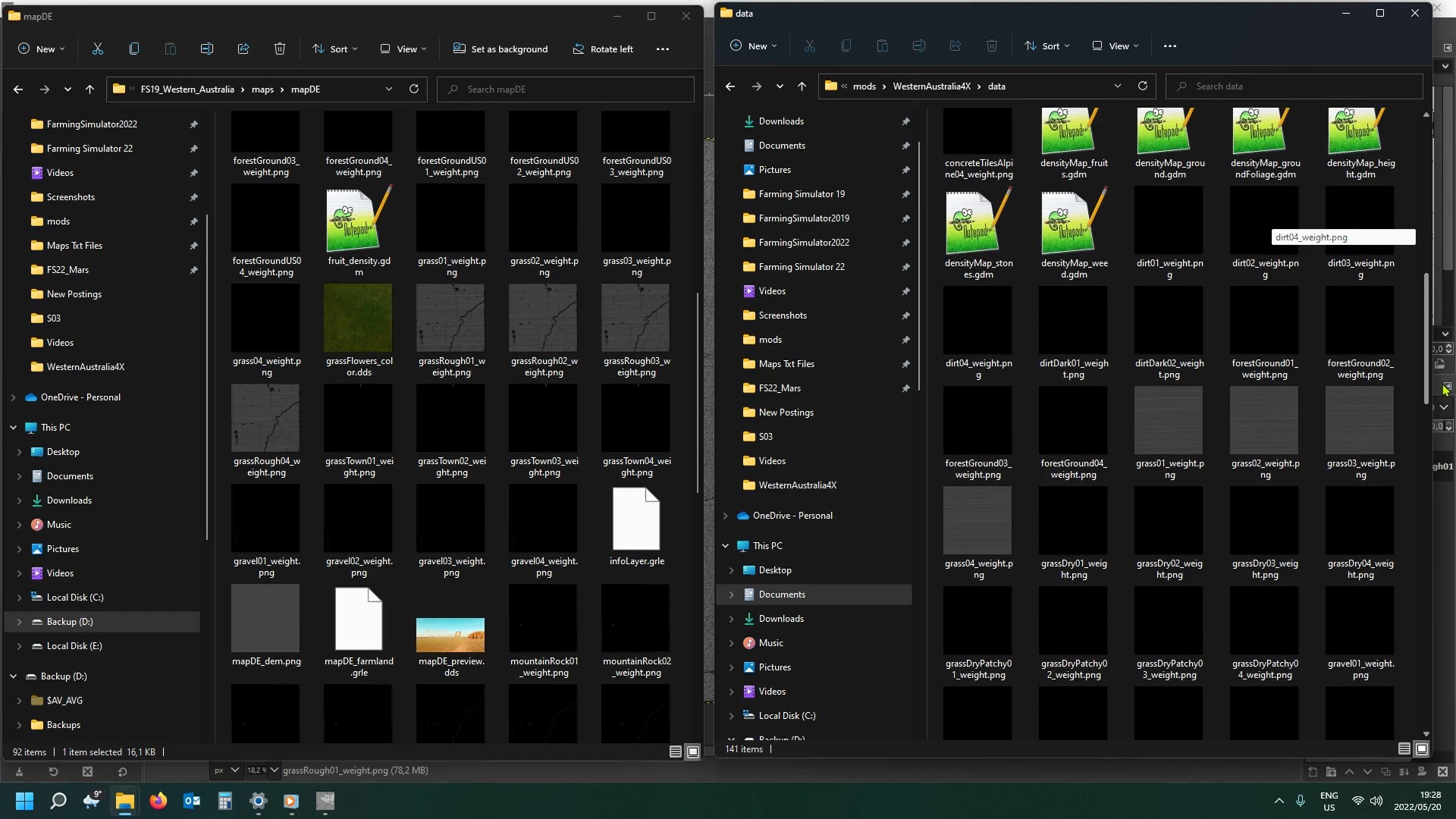The image size is (1456, 819).
Task: Refresh the data folder view
Action: (x=1143, y=86)
